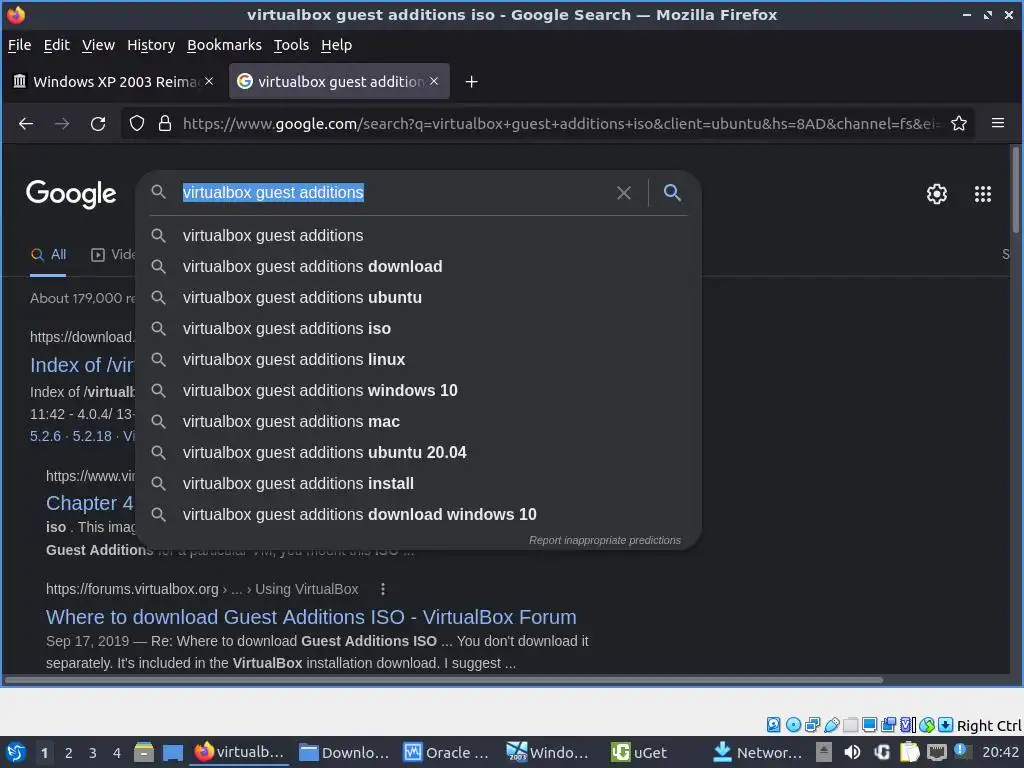Click the removable media eject tray icon
Screen dimensions: 1024x768
click(824, 752)
